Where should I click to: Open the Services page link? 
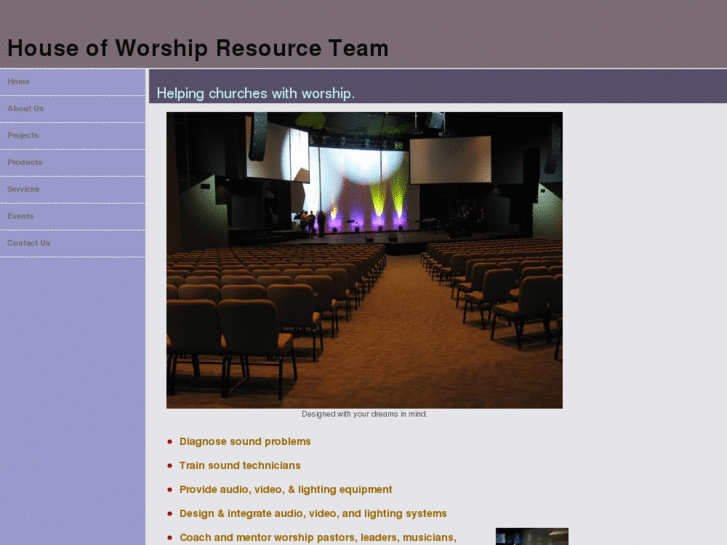23,189
